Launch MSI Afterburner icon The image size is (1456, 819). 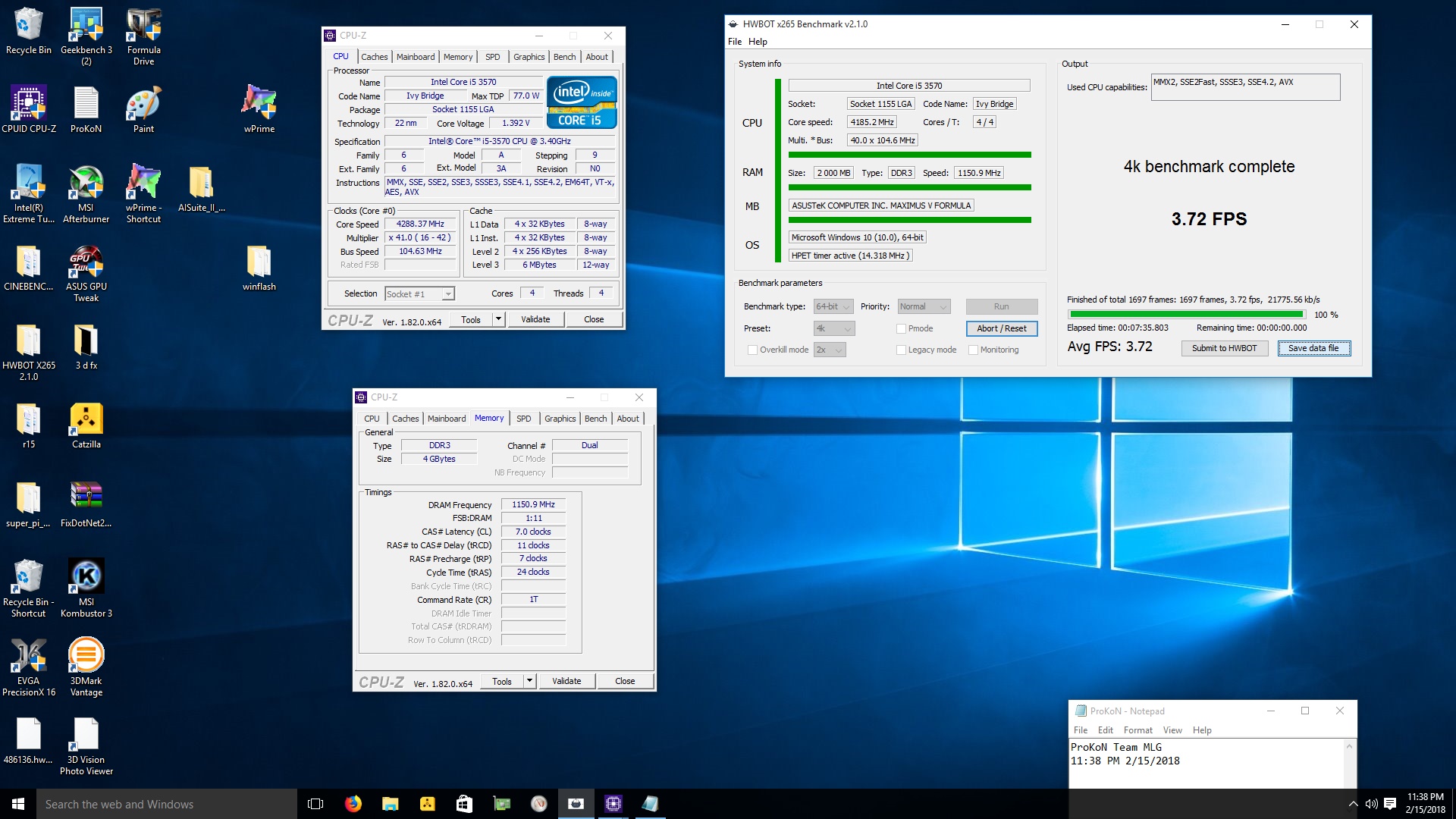coord(86,193)
